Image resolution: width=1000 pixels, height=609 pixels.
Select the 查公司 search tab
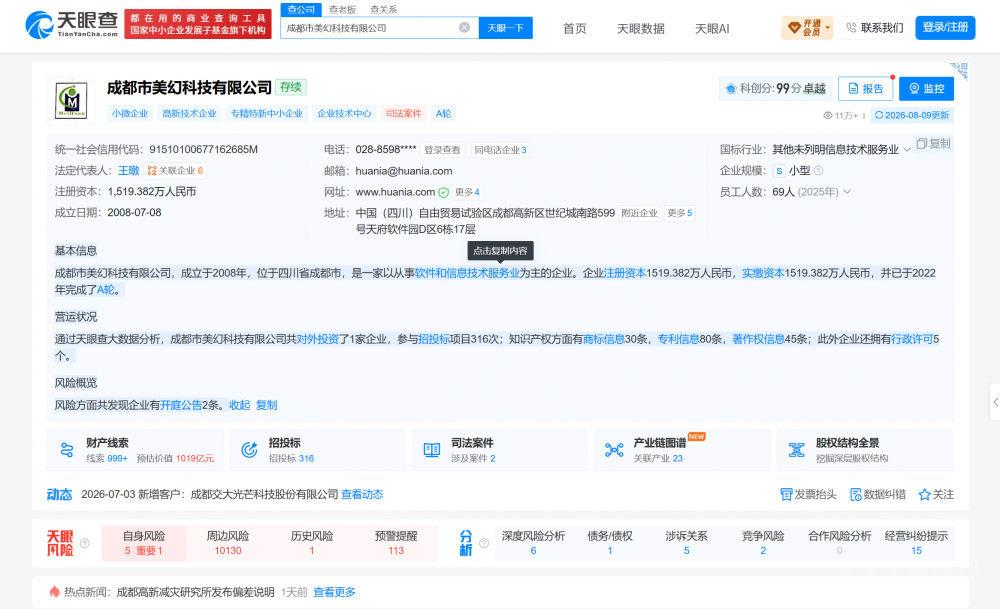tap(301, 10)
